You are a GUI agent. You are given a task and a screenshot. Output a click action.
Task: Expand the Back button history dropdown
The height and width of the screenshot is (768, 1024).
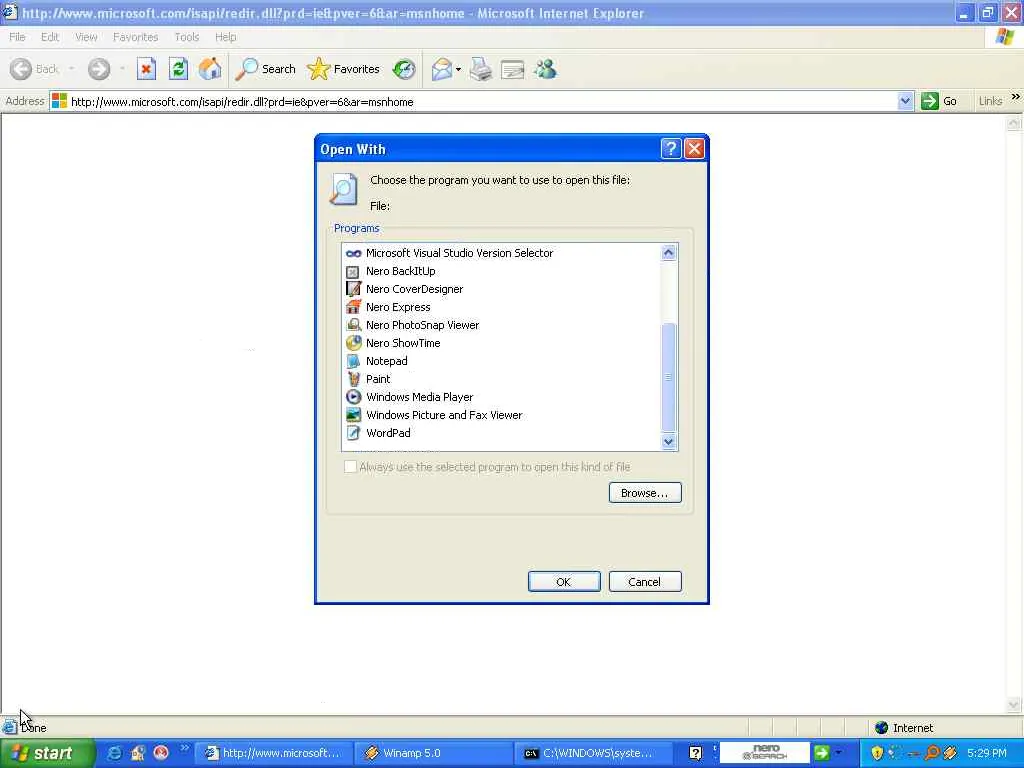click(x=71, y=69)
